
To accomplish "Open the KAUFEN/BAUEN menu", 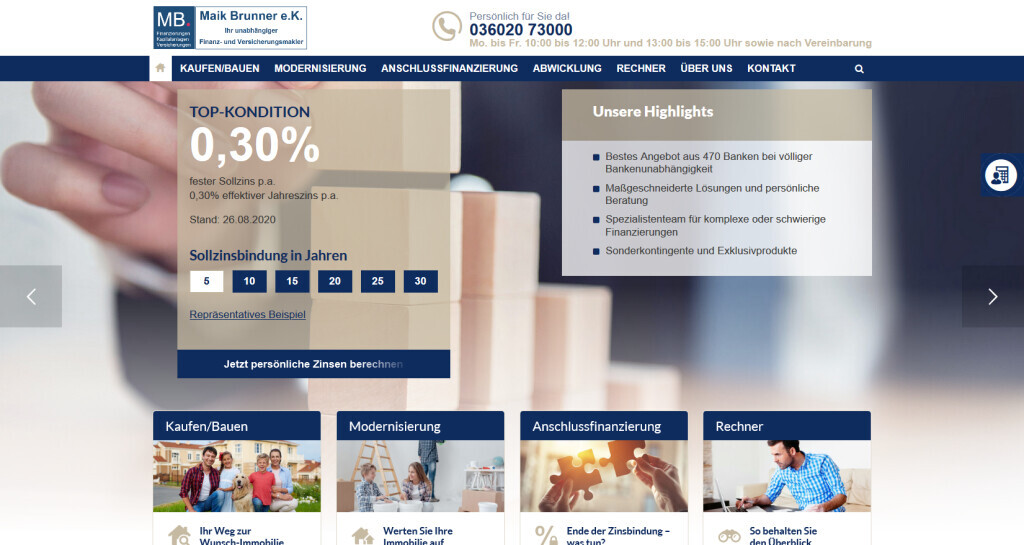I will coord(219,69).
